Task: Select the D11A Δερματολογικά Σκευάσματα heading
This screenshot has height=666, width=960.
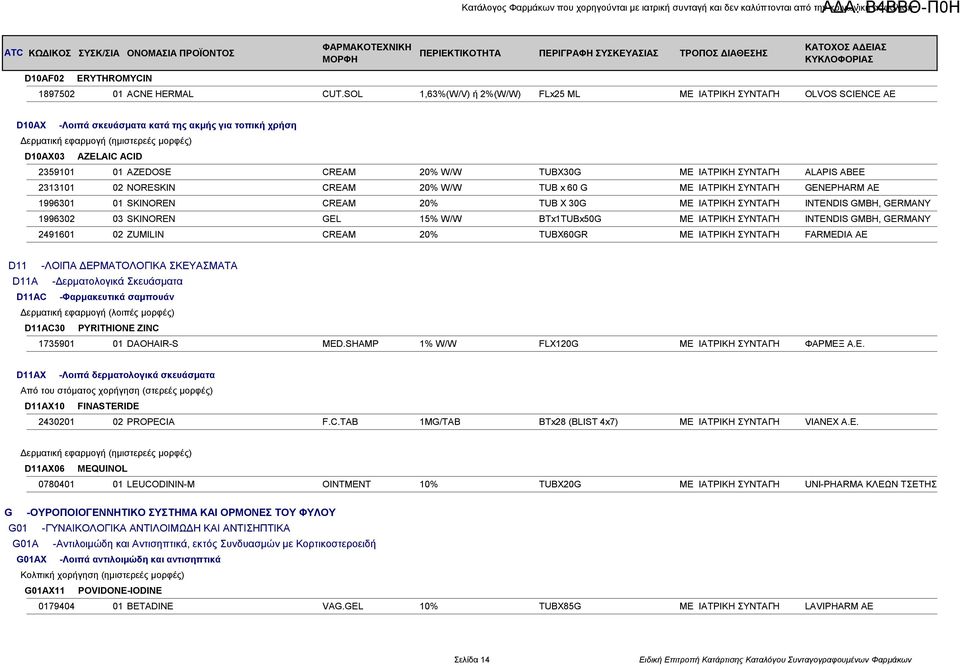Action: tap(97, 282)
